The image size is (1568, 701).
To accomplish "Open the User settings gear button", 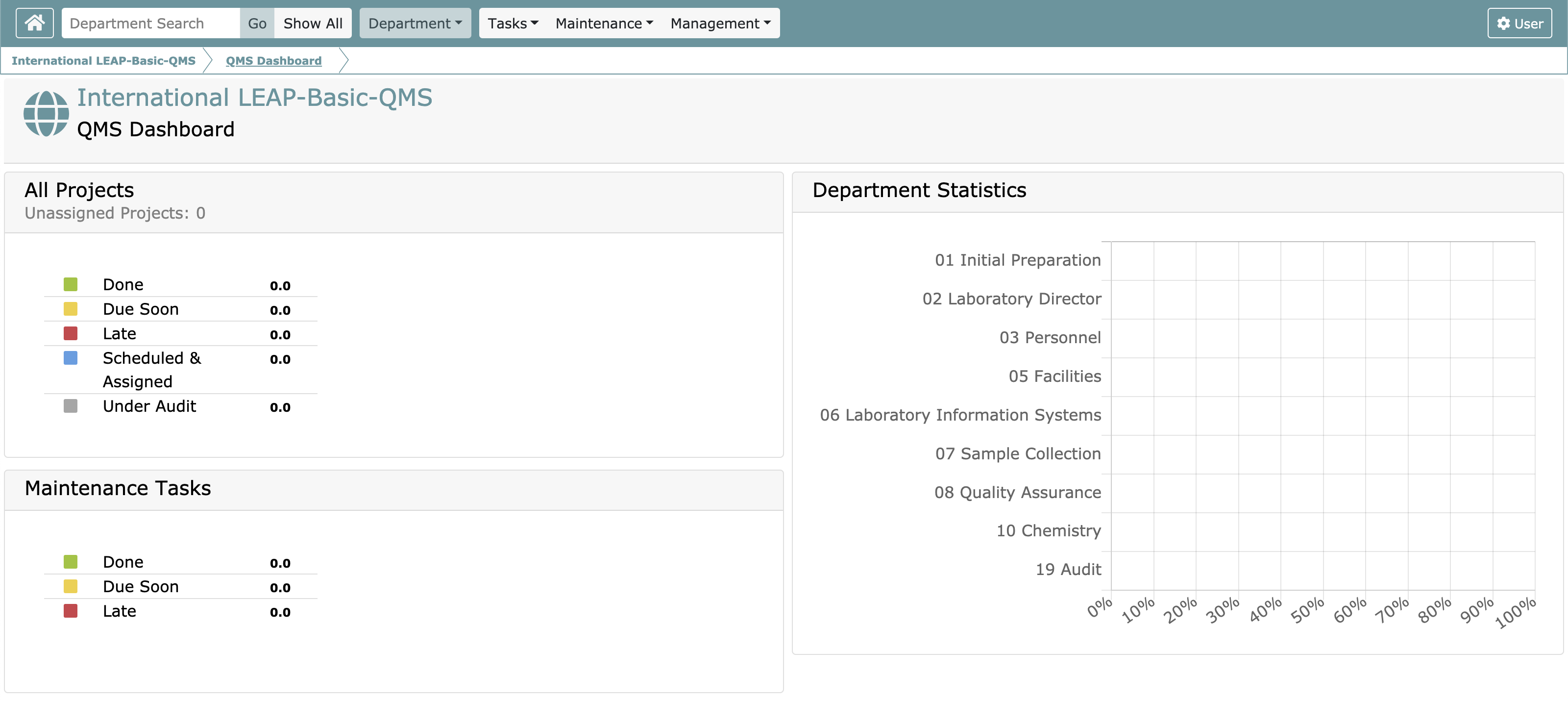I will click(x=1519, y=23).
